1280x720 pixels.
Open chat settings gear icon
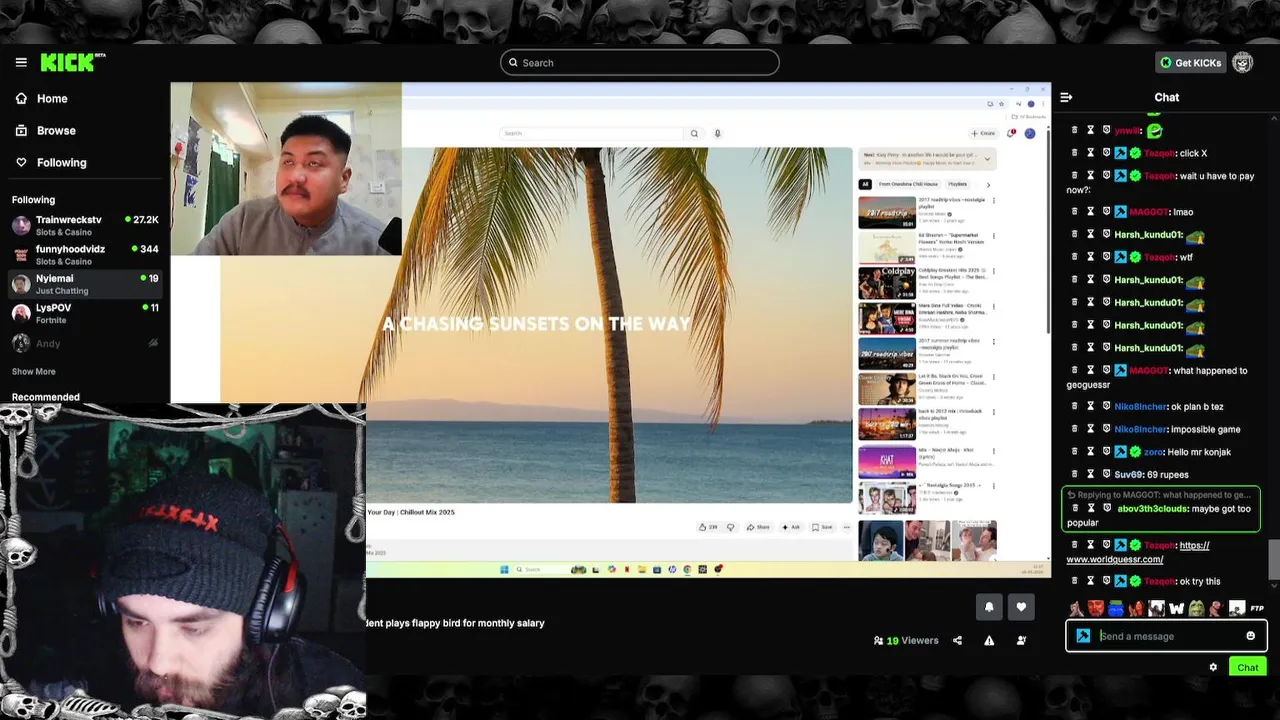[1213, 667]
